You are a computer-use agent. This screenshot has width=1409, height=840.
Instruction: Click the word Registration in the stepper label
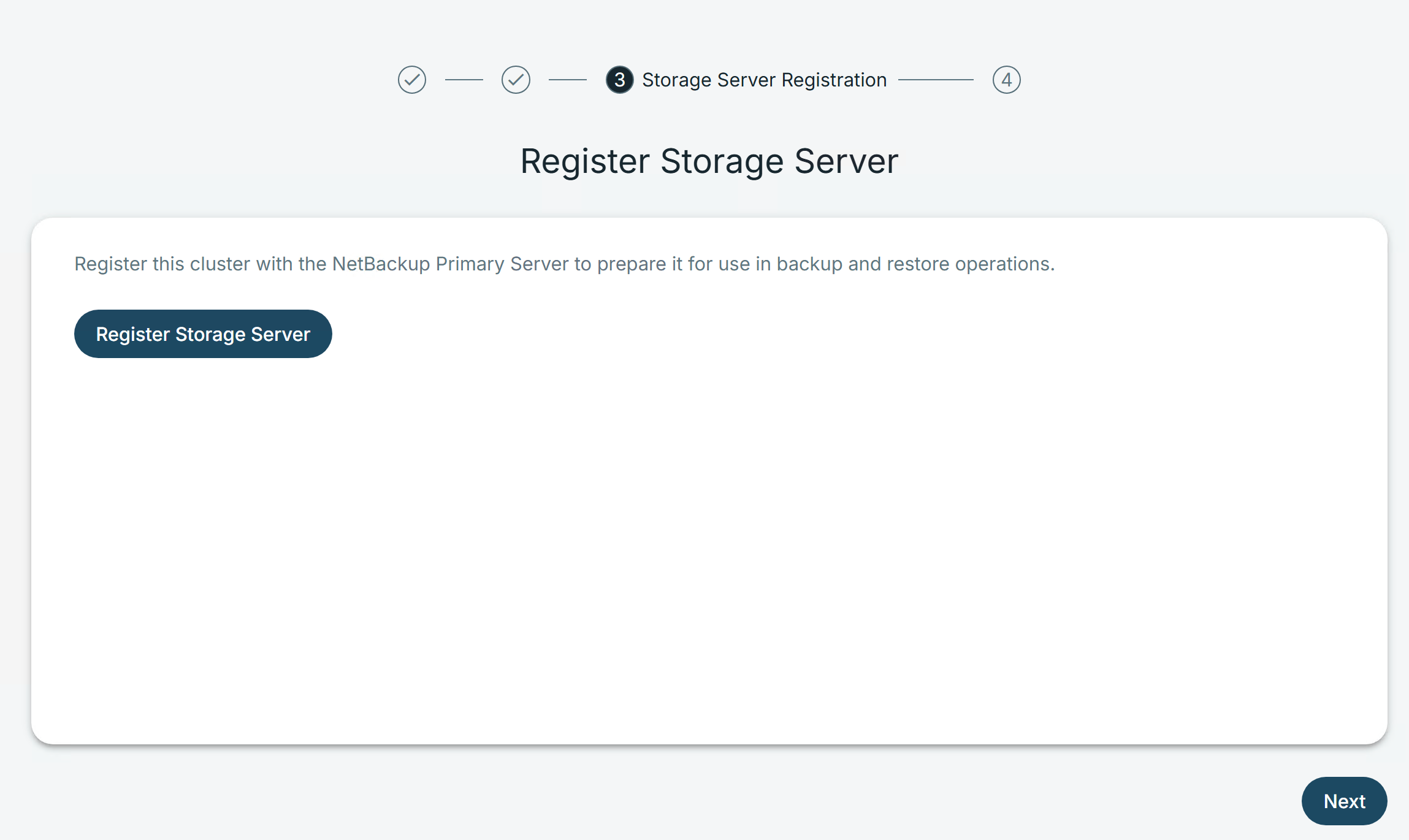click(834, 80)
